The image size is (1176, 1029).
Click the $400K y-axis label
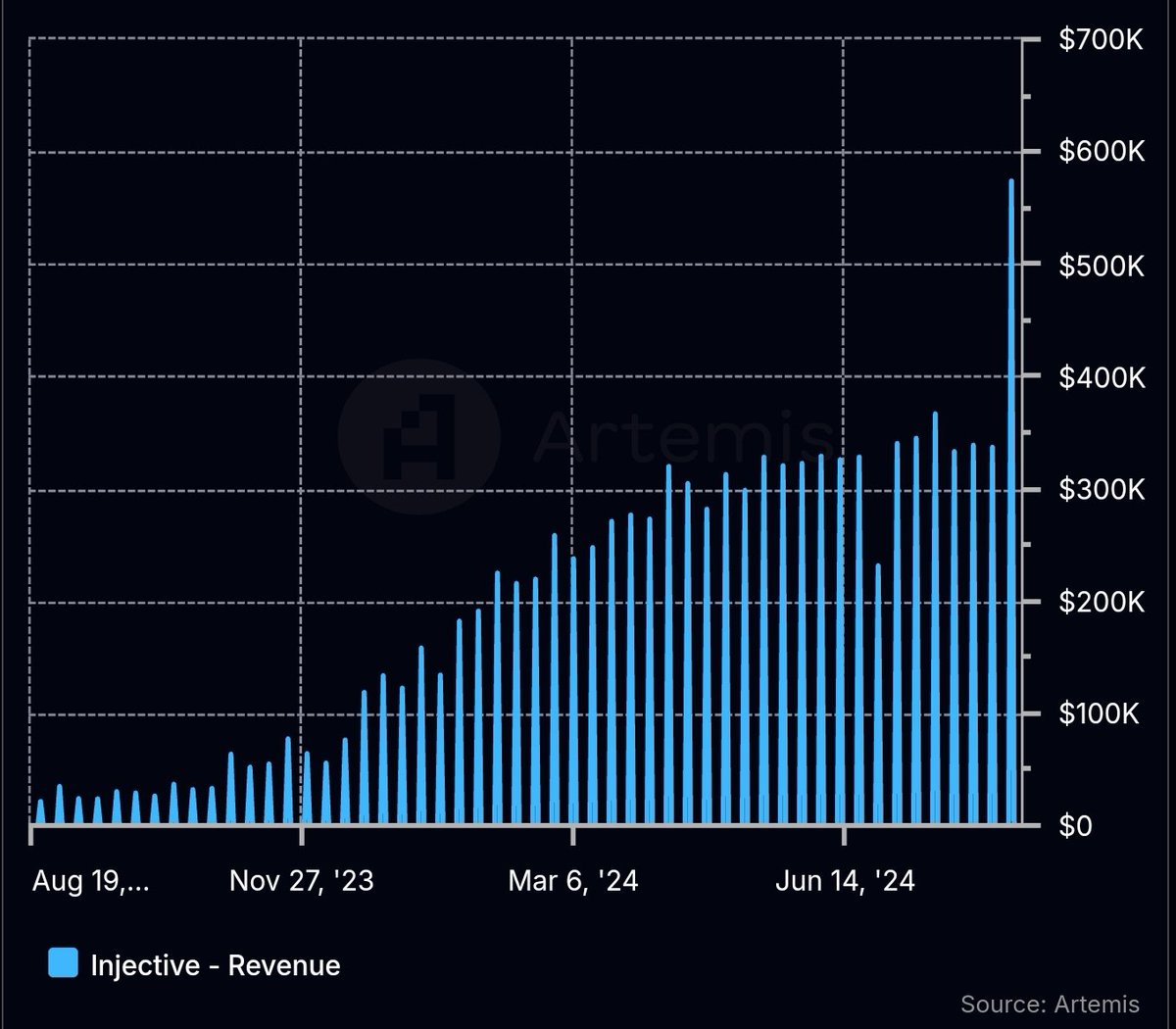[x=1102, y=377]
